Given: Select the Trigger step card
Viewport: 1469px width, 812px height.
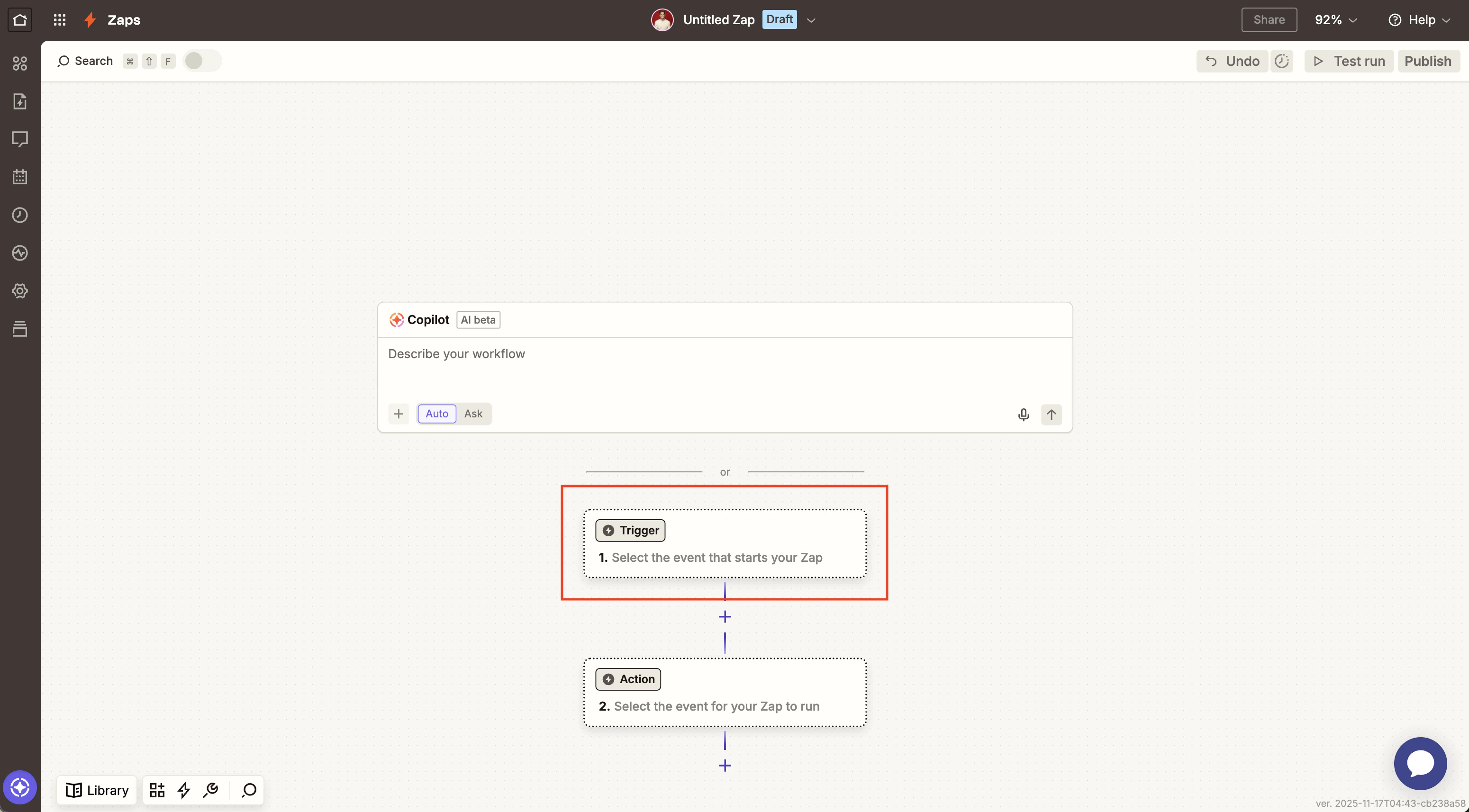Looking at the screenshot, I should click(x=725, y=544).
